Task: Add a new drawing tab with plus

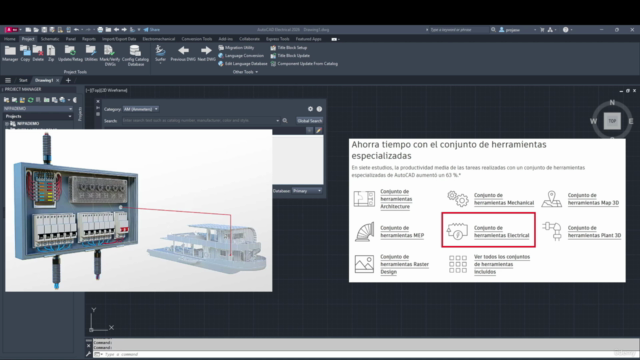Action: click(x=68, y=80)
